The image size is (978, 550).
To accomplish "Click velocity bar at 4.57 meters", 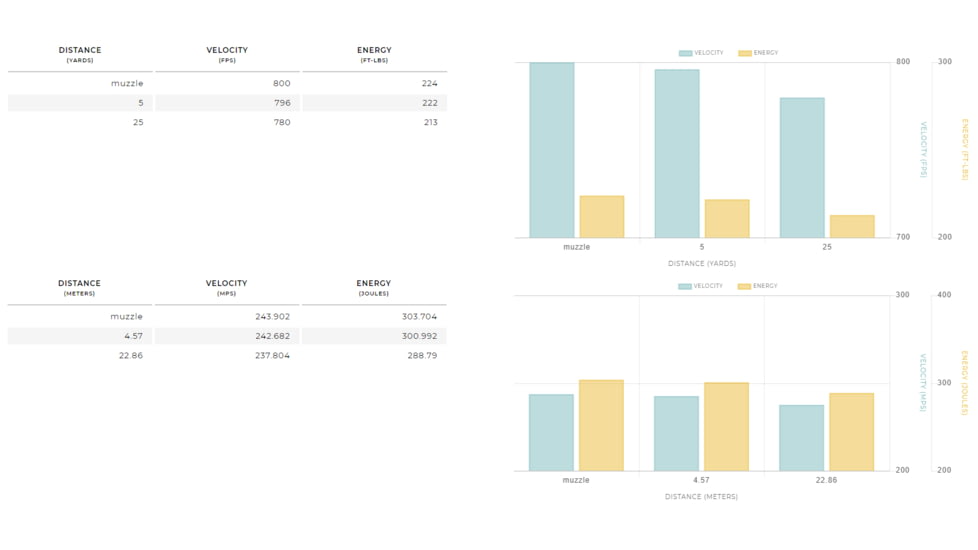I will click(677, 433).
